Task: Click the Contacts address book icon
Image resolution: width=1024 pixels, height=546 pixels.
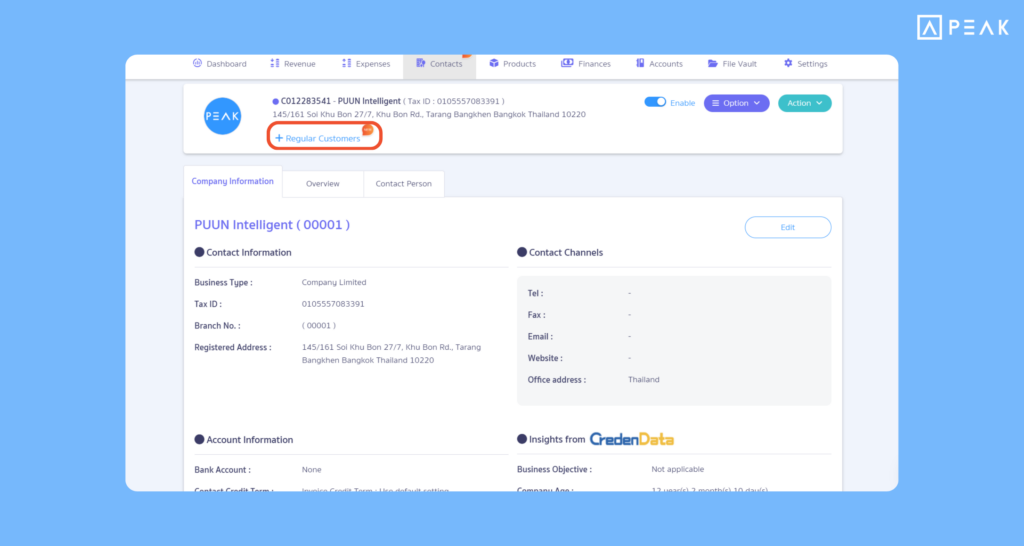Action: [421, 63]
